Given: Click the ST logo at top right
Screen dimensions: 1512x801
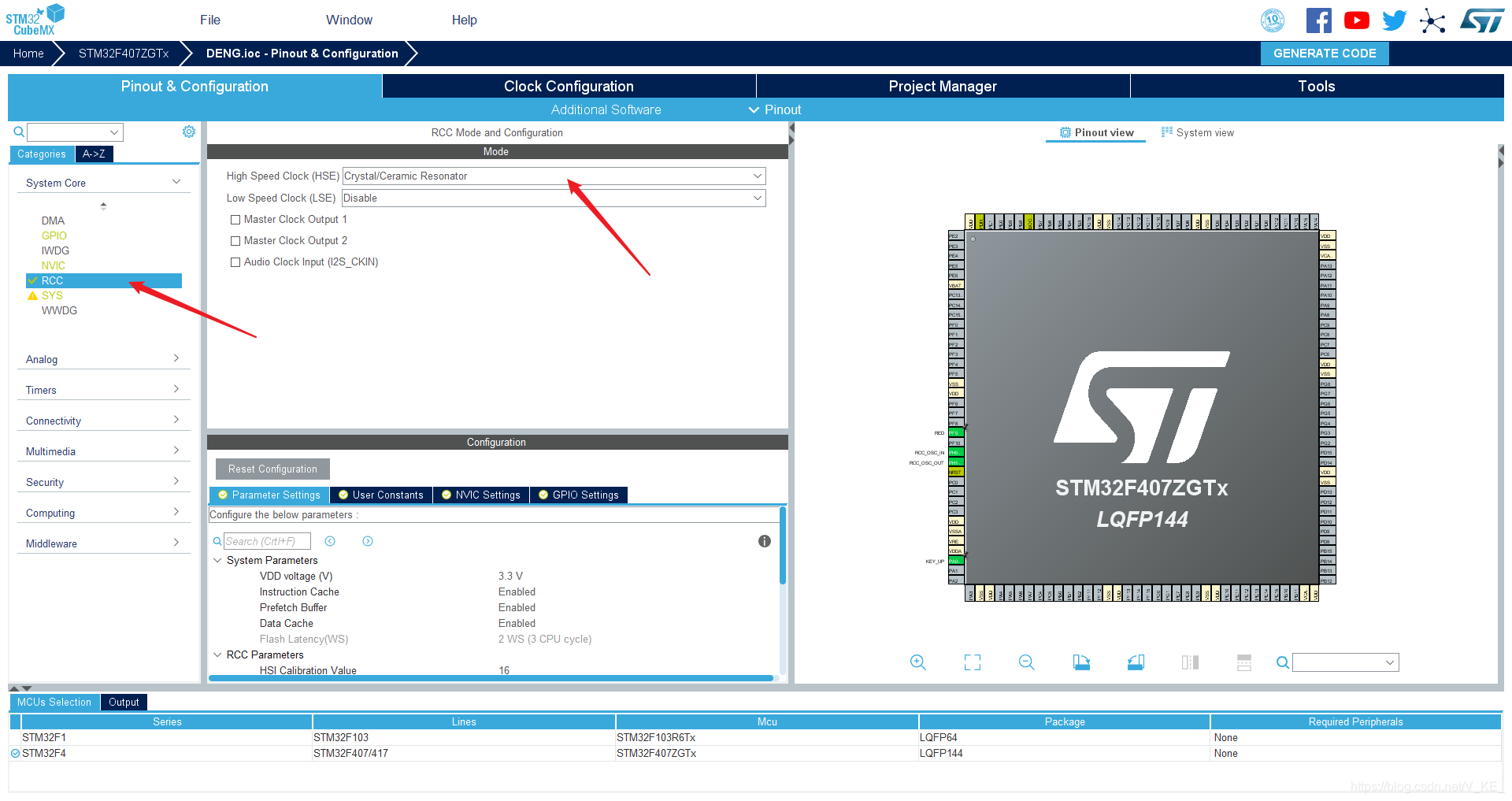Looking at the screenshot, I should tap(1482, 20).
